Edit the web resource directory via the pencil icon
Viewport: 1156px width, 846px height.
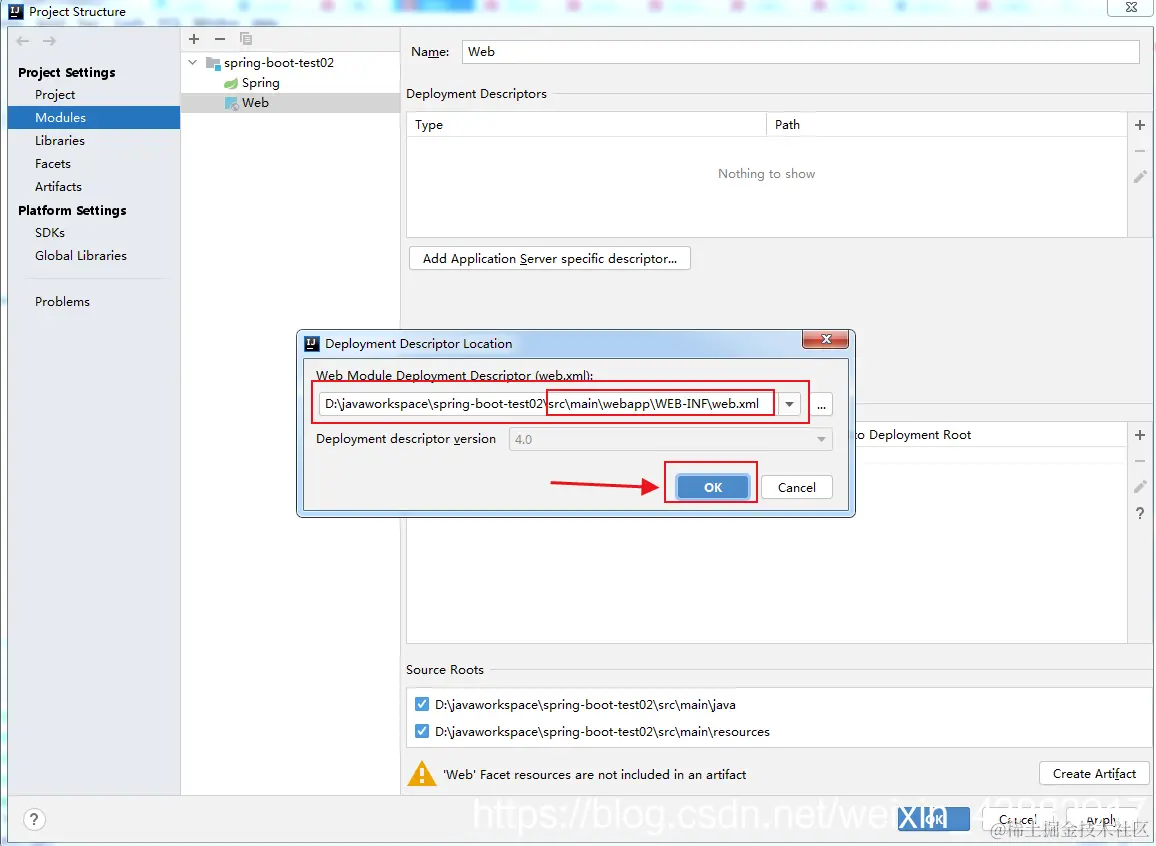tap(1140, 486)
